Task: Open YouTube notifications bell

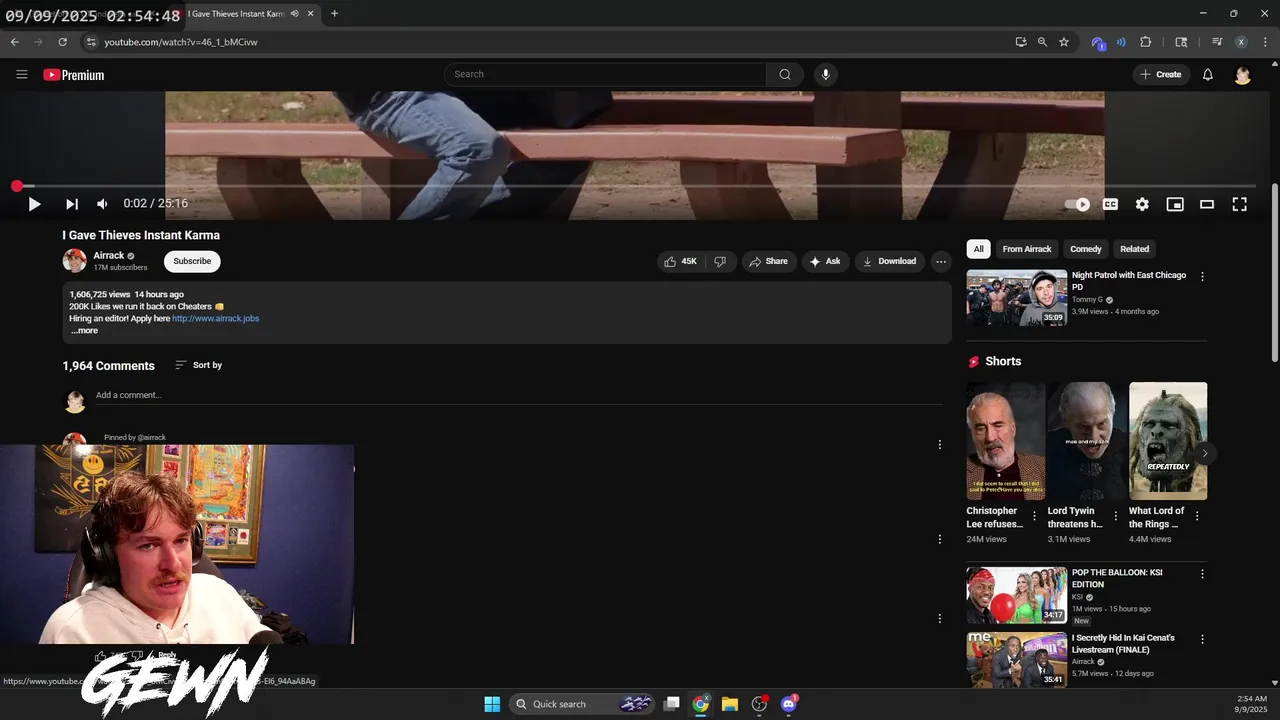Action: click(x=1208, y=74)
